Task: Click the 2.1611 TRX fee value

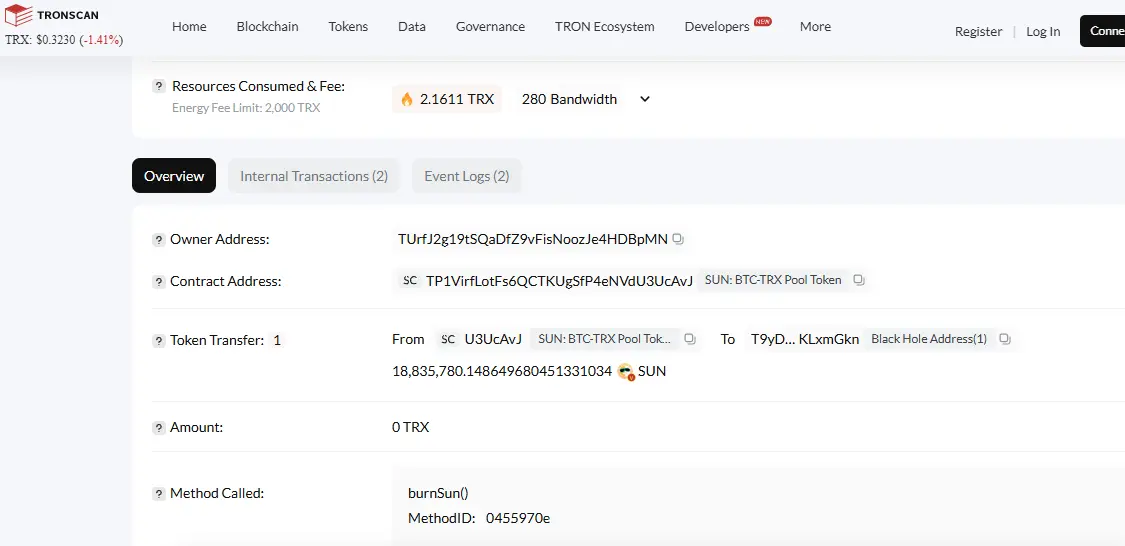Action: pos(457,99)
